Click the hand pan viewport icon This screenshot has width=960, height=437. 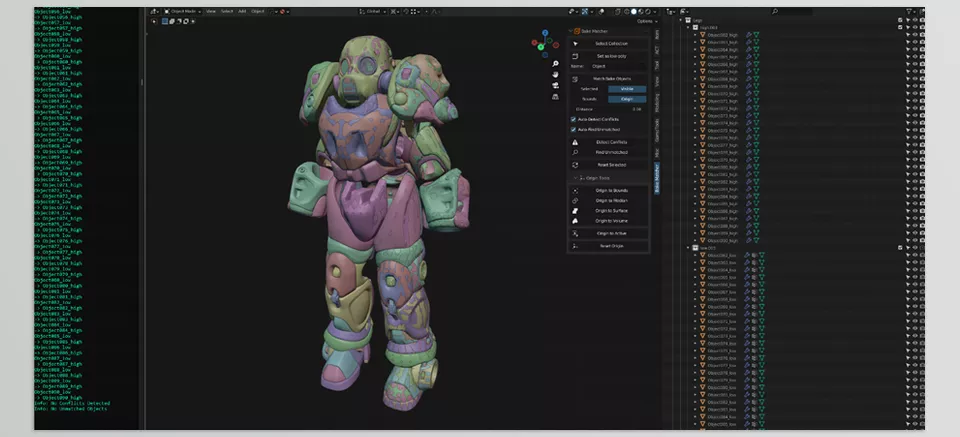(x=555, y=74)
